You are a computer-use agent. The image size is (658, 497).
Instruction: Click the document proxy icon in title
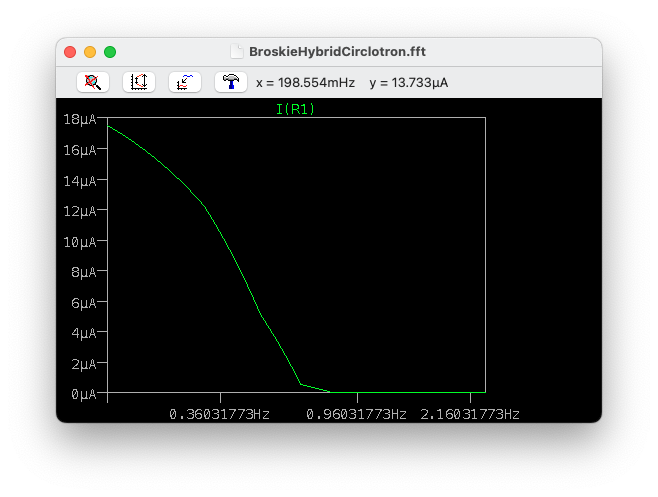237,52
